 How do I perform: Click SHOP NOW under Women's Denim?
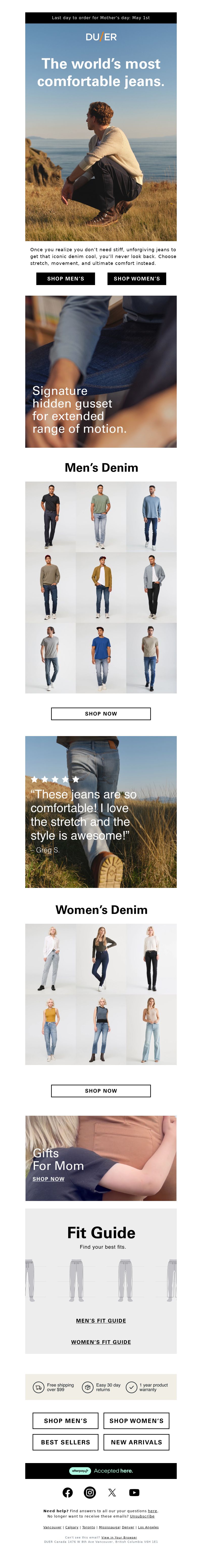point(101,1090)
